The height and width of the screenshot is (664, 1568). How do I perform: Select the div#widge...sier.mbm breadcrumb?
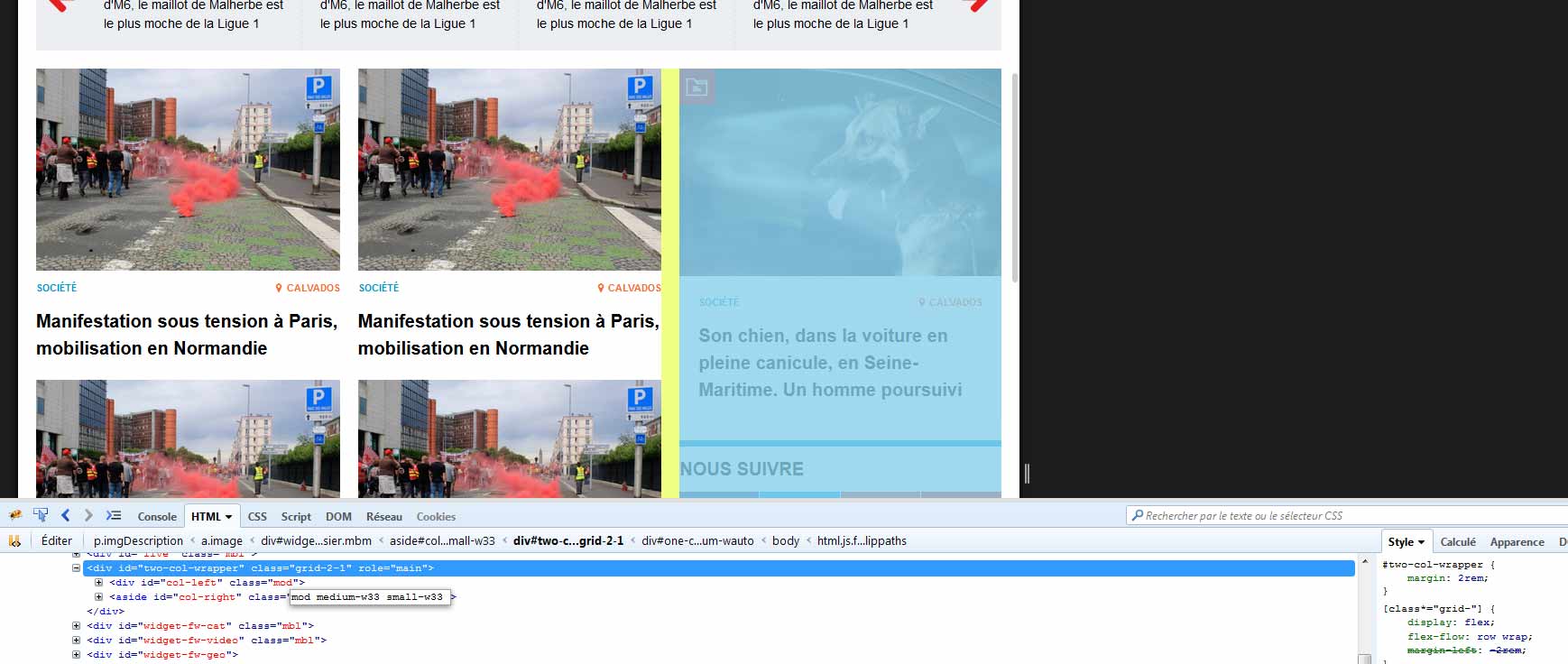click(x=317, y=541)
